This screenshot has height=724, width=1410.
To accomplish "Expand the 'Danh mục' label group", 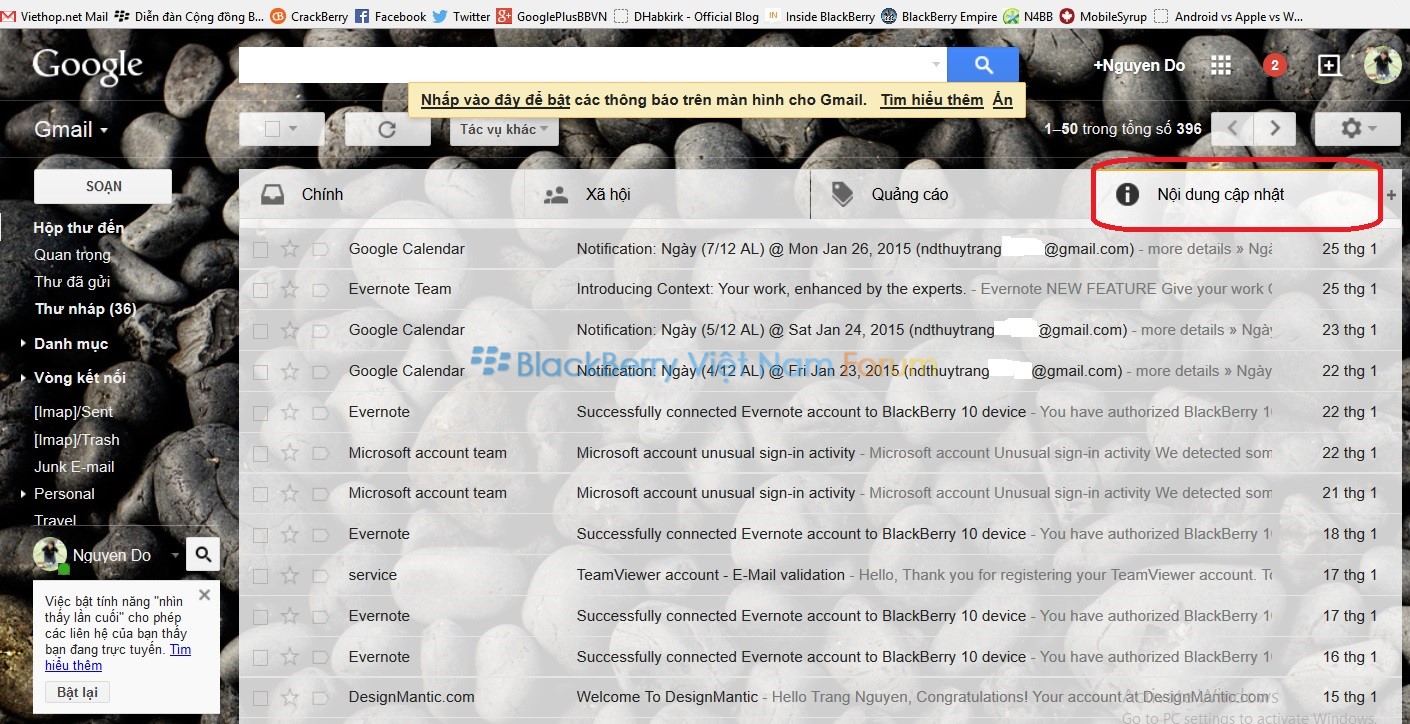I will 24,344.
